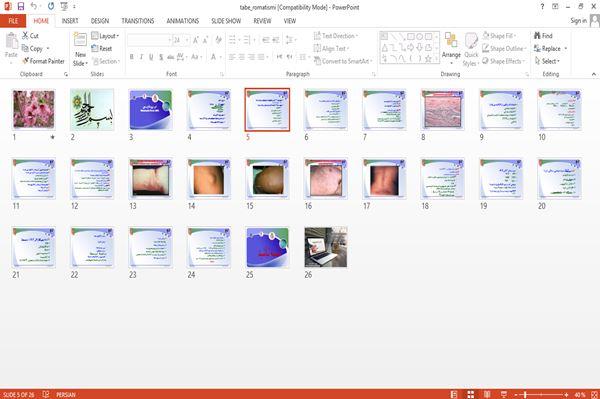Decrease font size with the small A icon
Viewport: 600px width, 399px height.
tap(205, 40)
